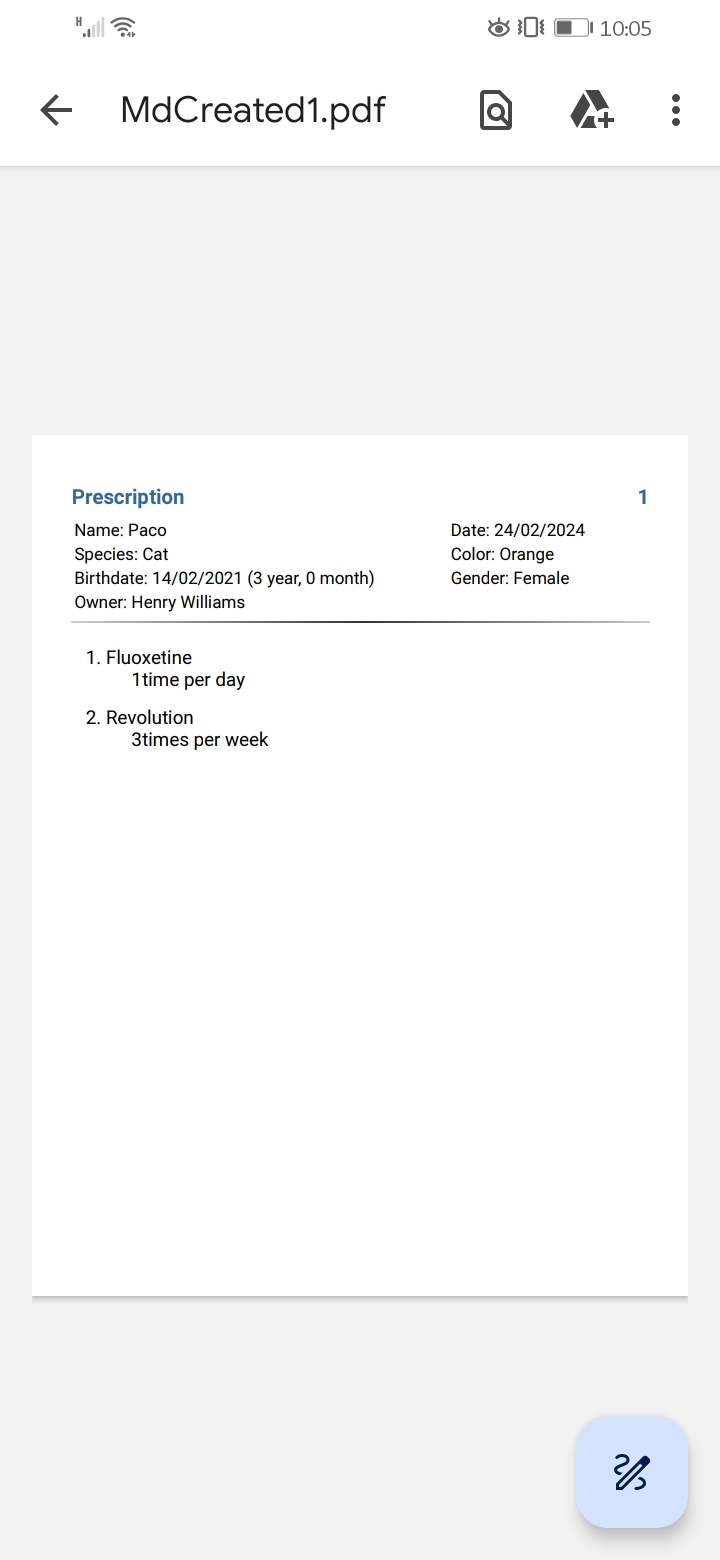The width and height of the screenshot is (720, 1560).
Task: Tap the vibrate mode status icon
Action: pos(532,28)
